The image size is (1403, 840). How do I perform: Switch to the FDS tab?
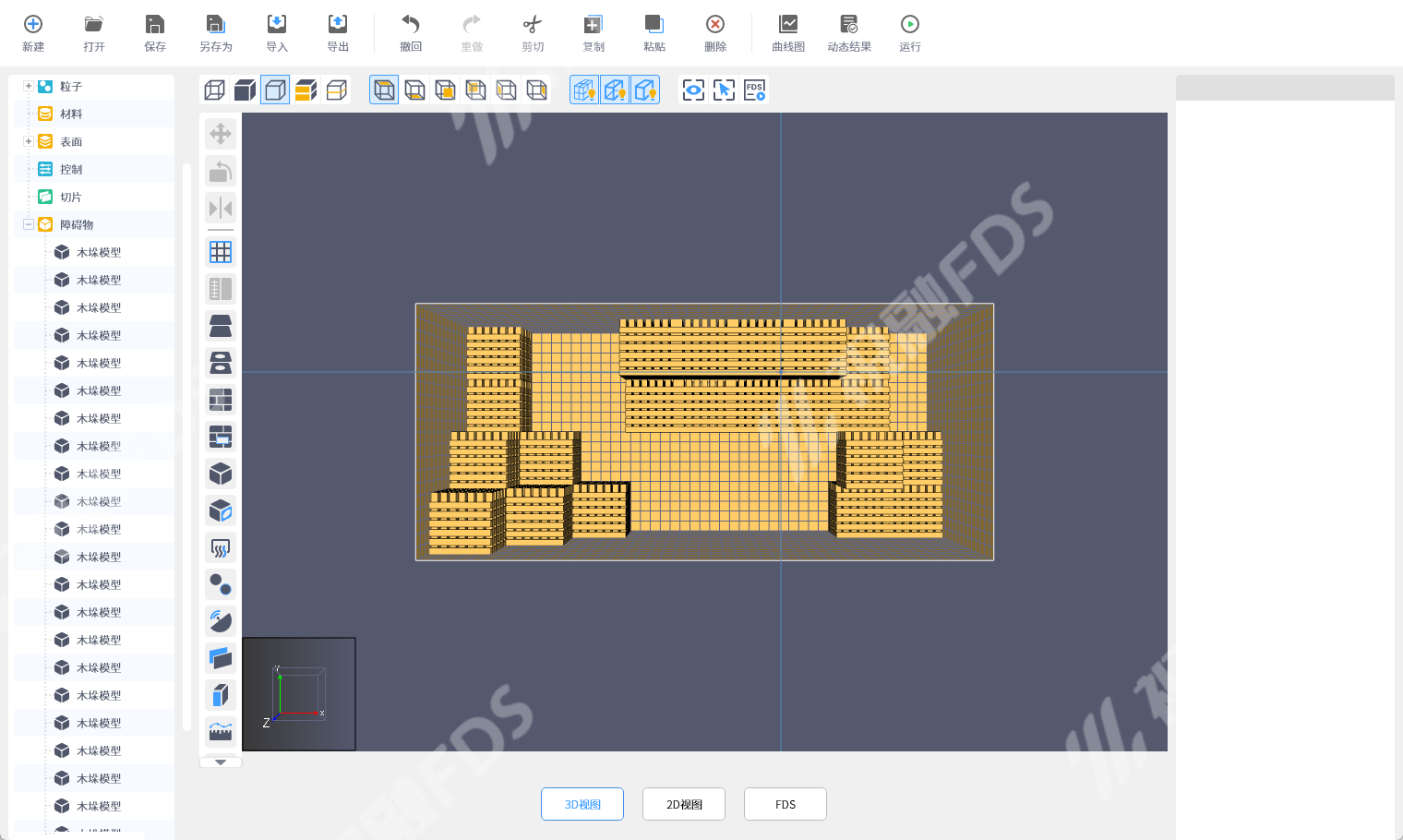(785, 804)
